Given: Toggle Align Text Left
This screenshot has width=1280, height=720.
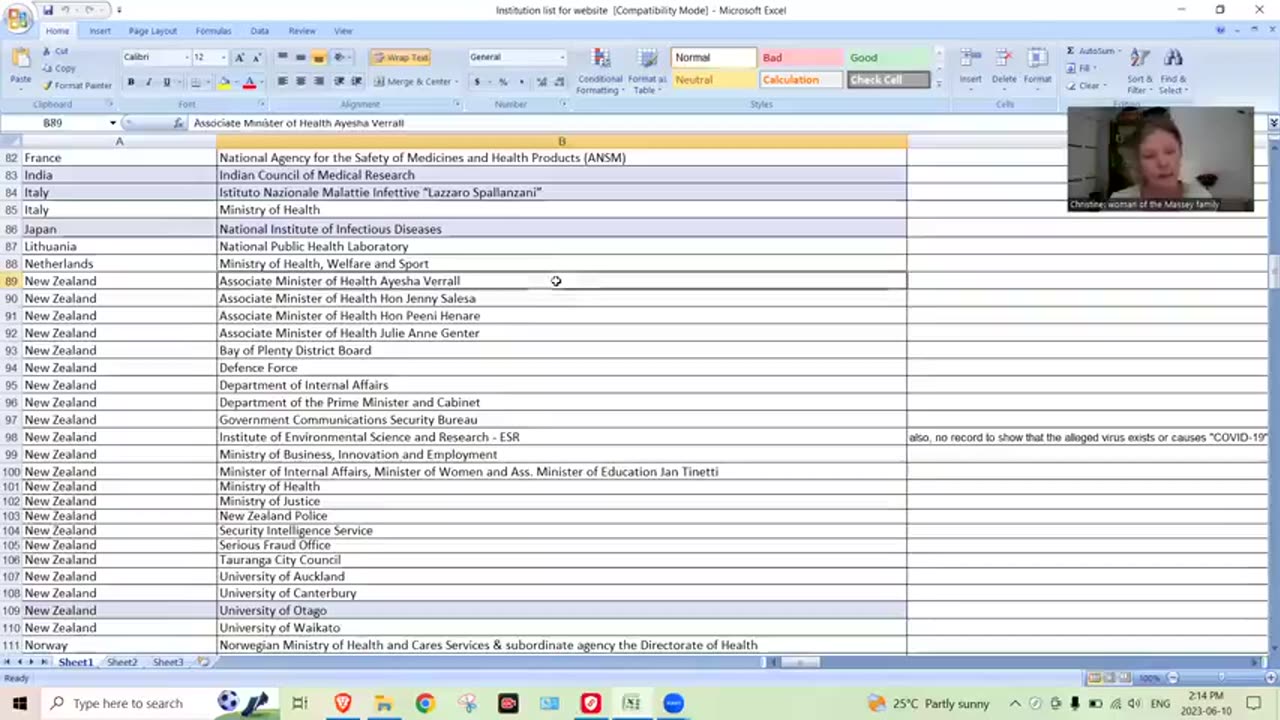Looking at the screenshot, I should [282, 82].
